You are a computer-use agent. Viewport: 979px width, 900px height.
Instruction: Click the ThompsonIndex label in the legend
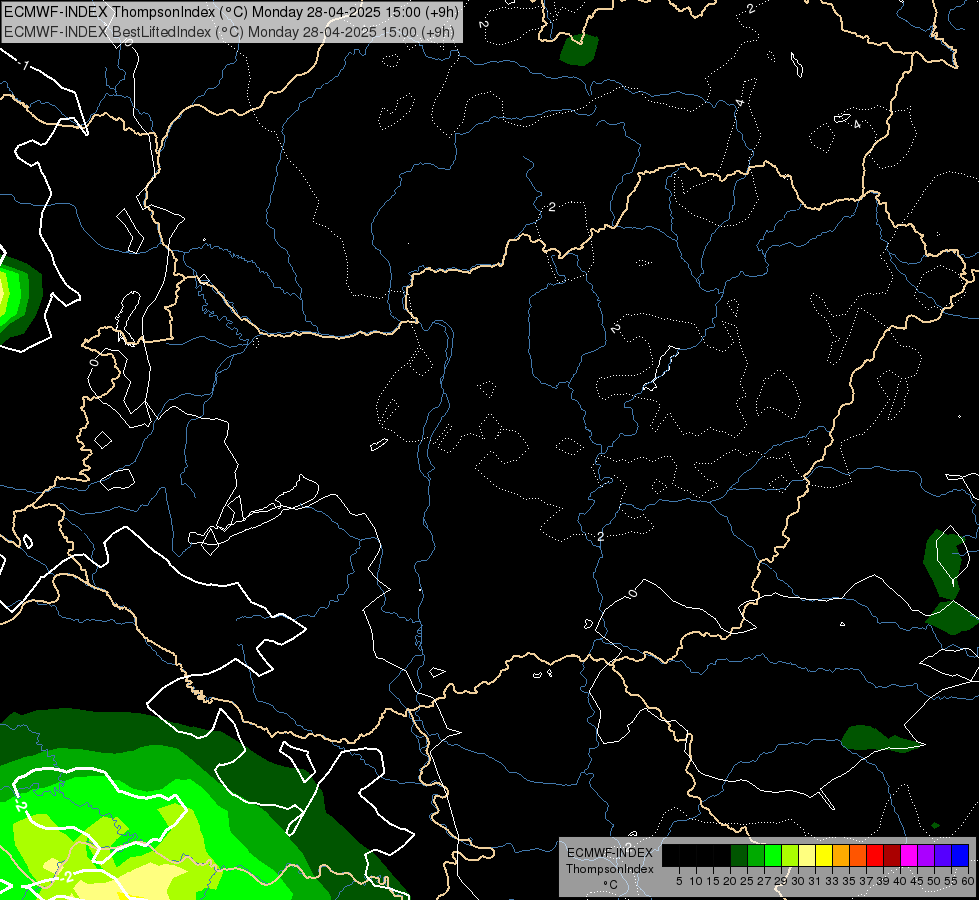610,869
